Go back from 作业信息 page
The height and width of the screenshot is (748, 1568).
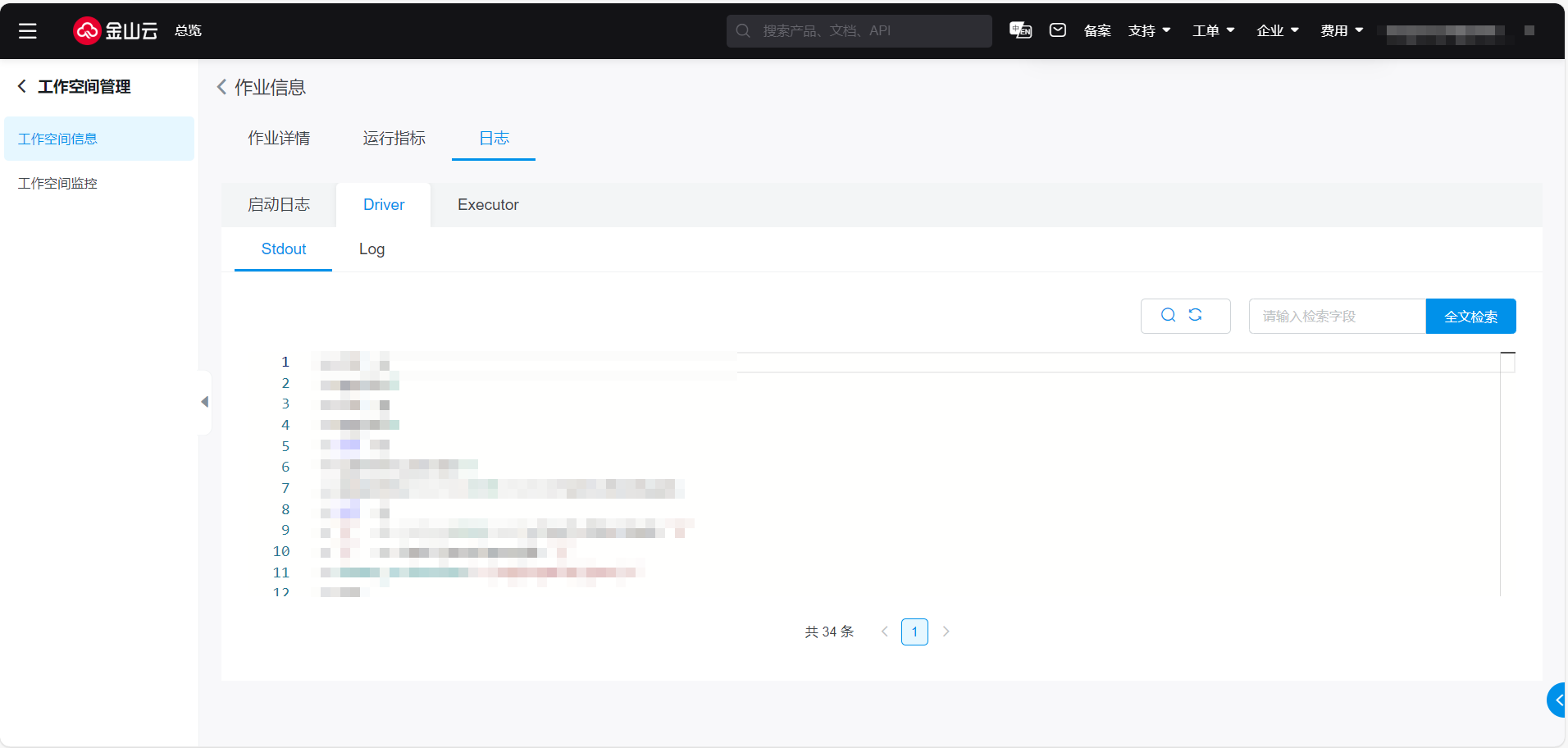pyautogui.click(x=221, y=87)
